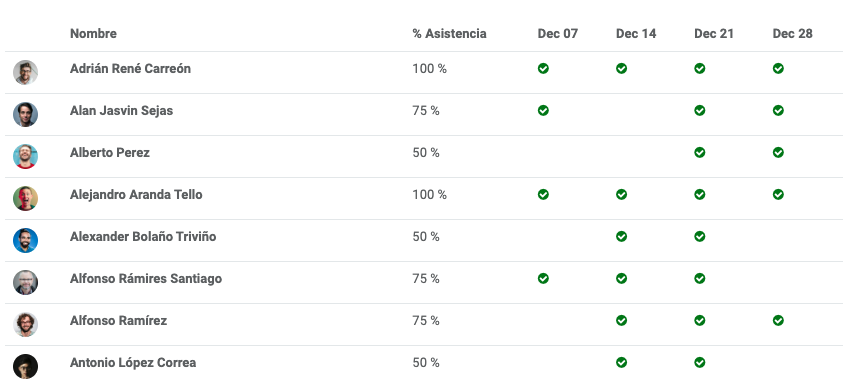Click Alexander Bolaño Triviño's Dec 21 check mark
The image size is (856, 380).
(x=699, y=236)
